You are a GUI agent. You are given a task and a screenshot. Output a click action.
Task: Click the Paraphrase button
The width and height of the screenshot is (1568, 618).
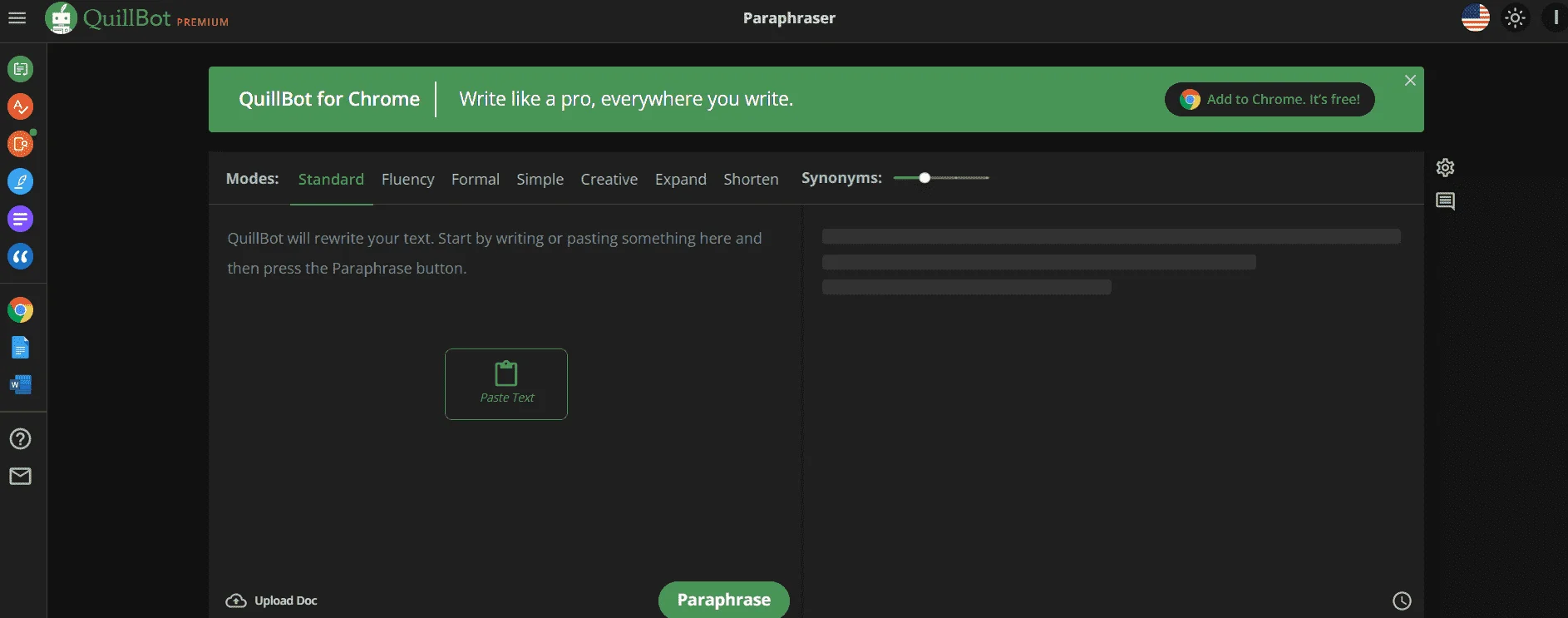(724, 600)
